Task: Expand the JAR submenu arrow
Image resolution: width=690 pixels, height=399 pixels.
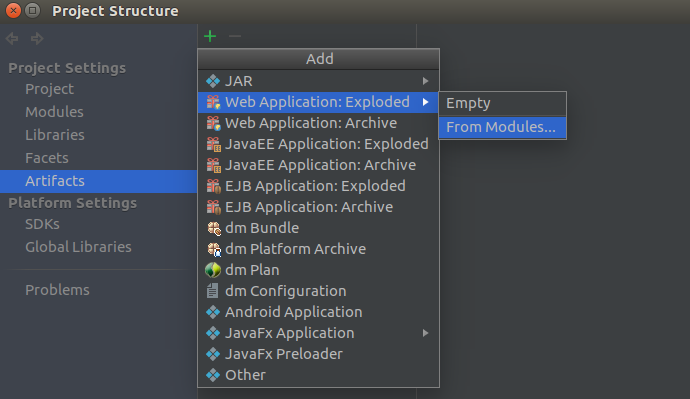Action: pos(426,81)
